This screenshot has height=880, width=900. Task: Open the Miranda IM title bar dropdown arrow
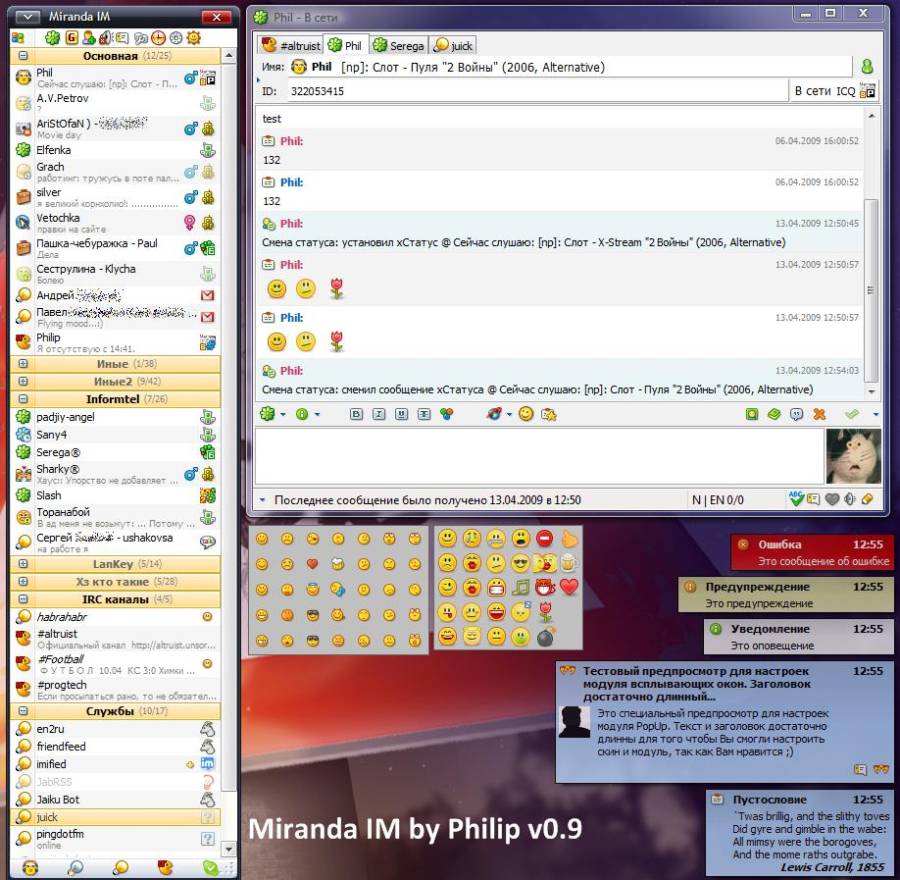pos(28,17)
